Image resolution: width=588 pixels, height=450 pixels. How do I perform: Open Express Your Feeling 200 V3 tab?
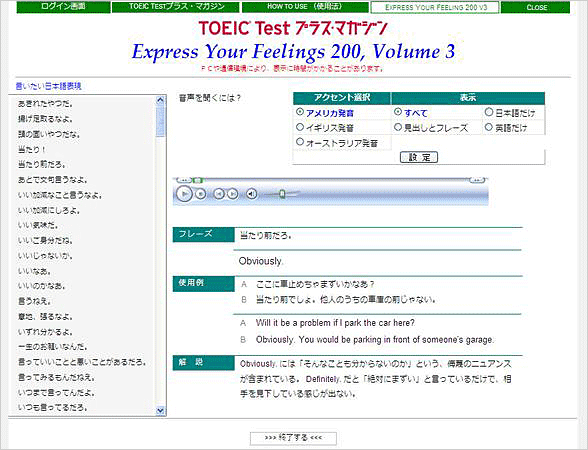(x=435, y=7)
